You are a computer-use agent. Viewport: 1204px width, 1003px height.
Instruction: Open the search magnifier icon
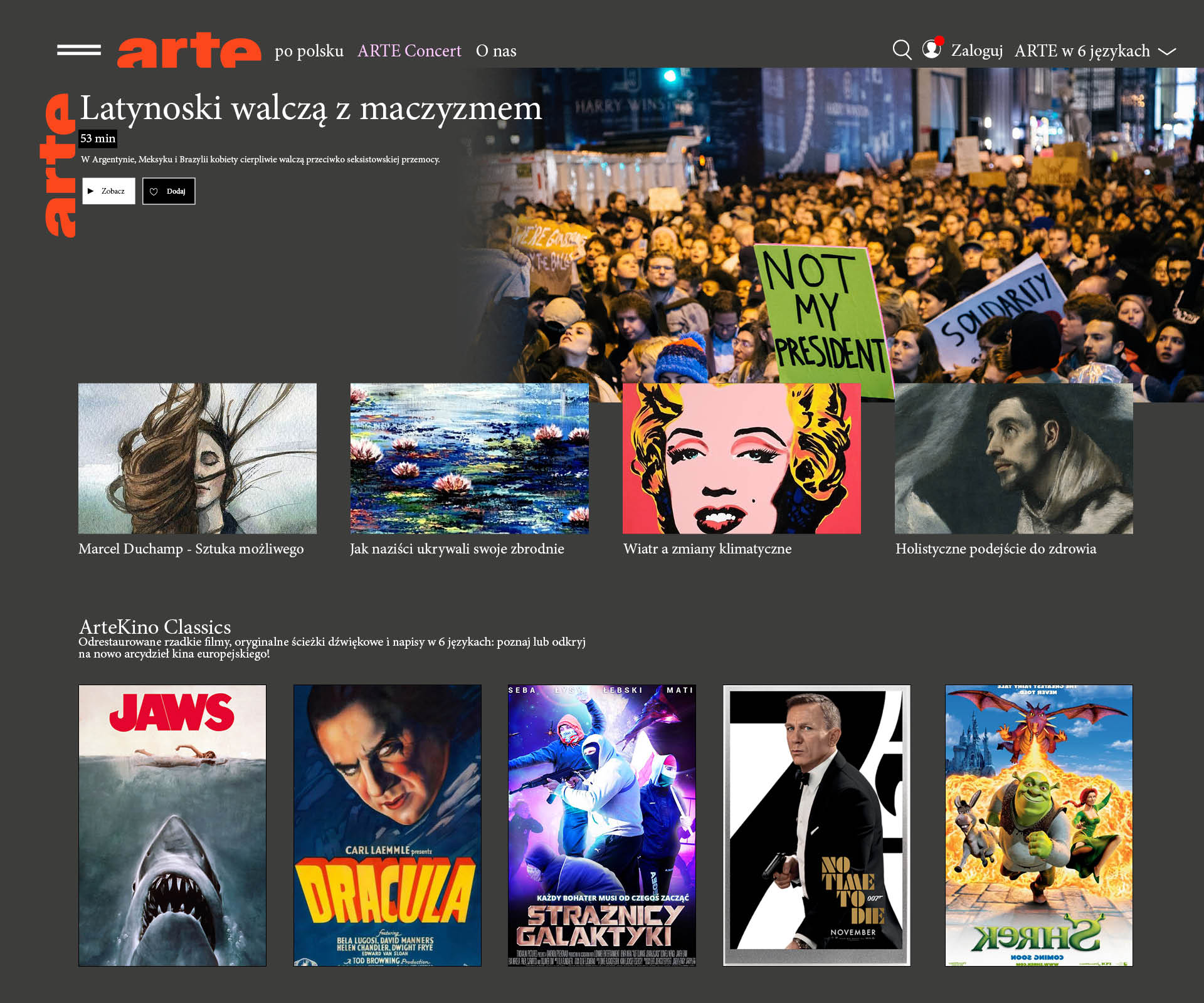tap(902, 50)
